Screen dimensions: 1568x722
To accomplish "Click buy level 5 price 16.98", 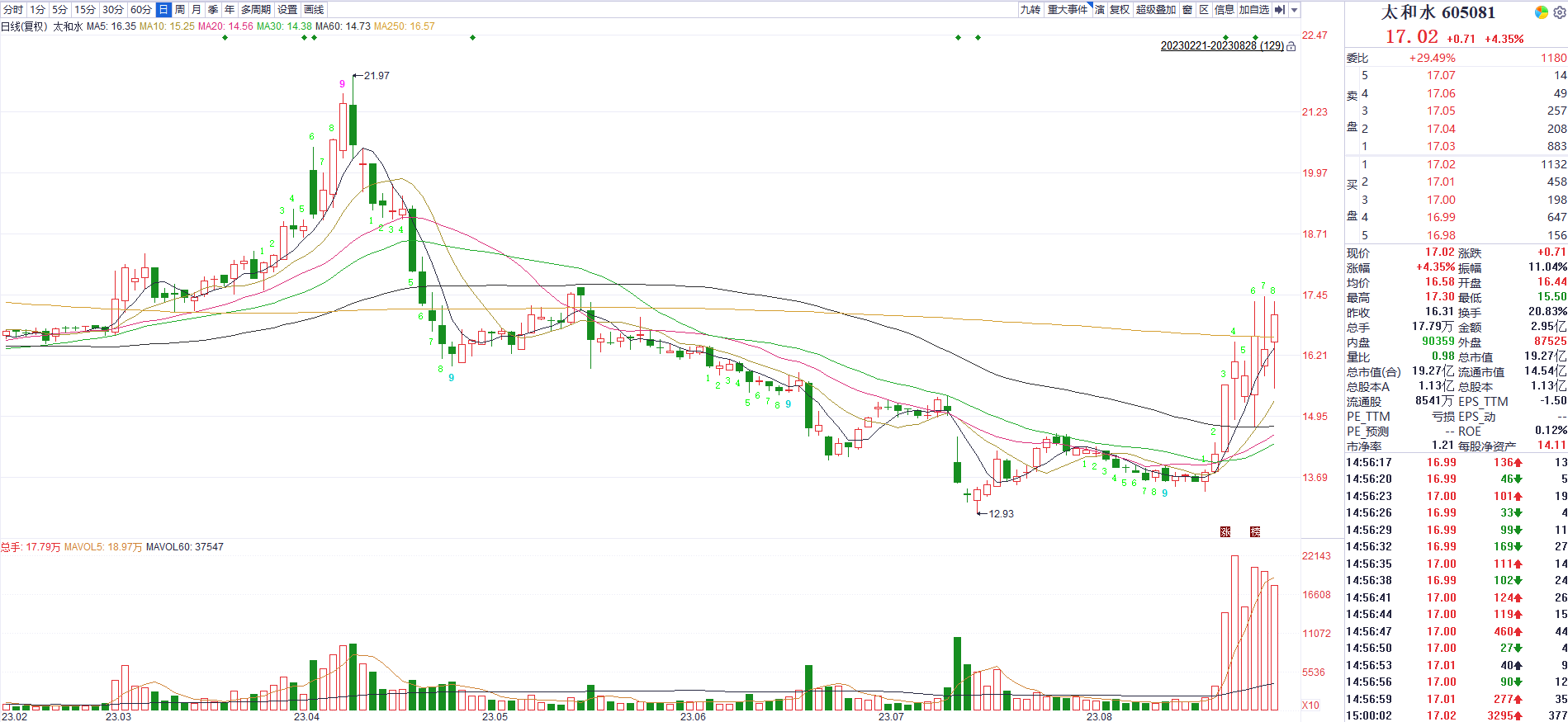I will (1441, 235).
